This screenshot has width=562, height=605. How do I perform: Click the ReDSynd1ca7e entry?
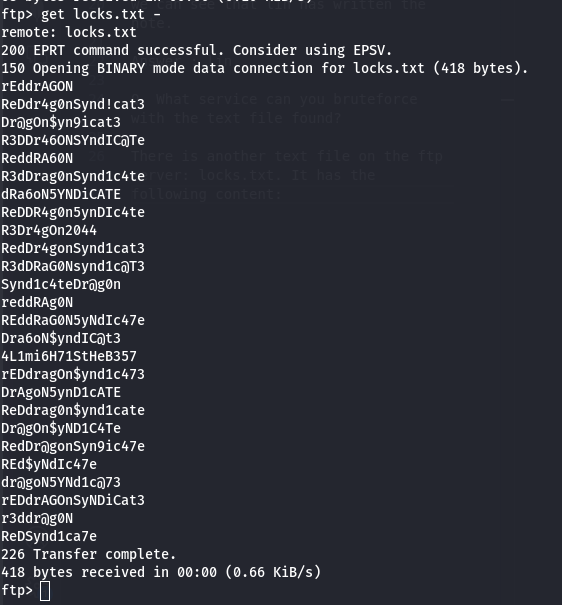(49, 536)
